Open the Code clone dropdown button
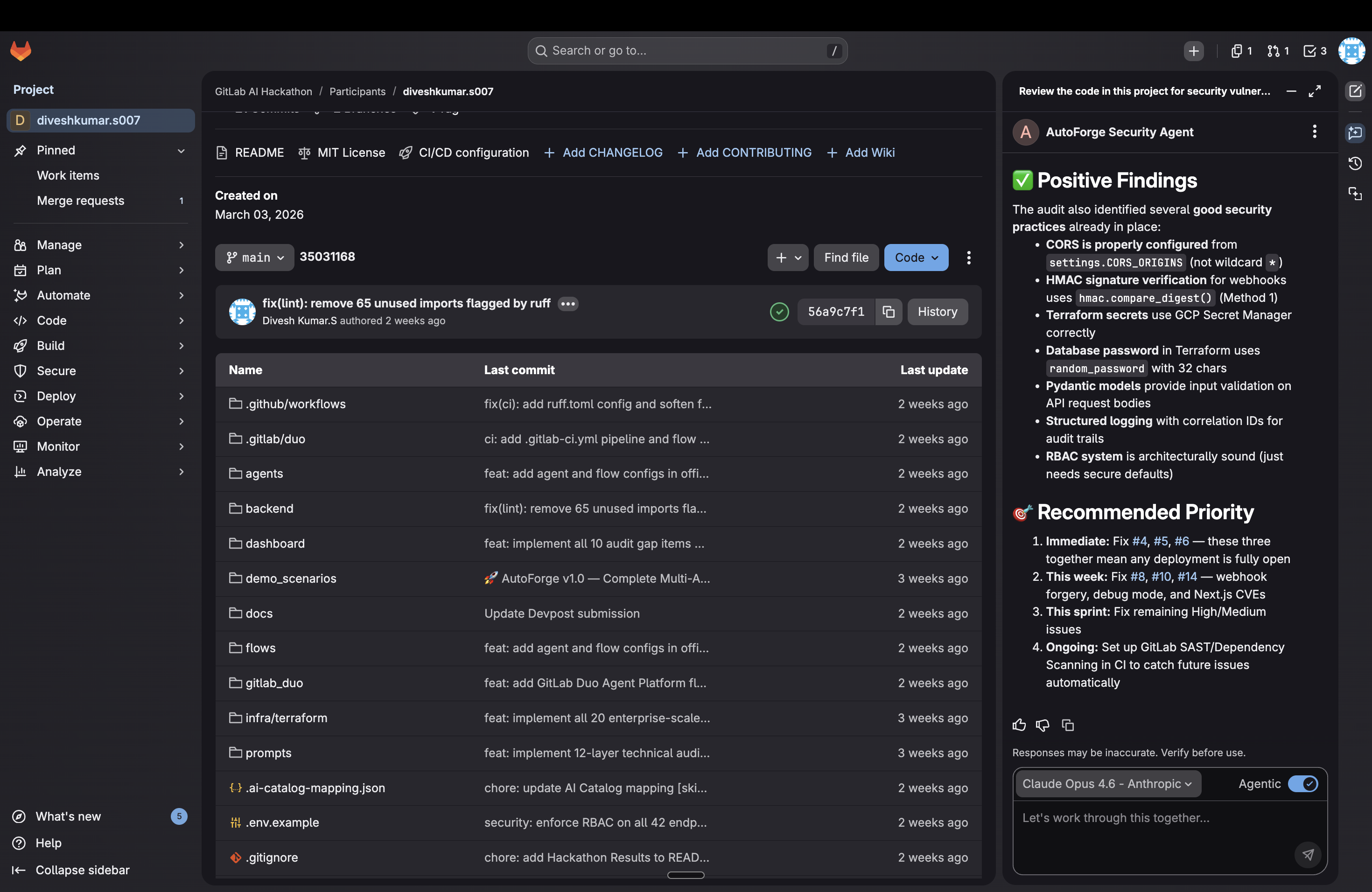Image resolution: width=1372 pixels, height=892 pixels. [916, 258]
